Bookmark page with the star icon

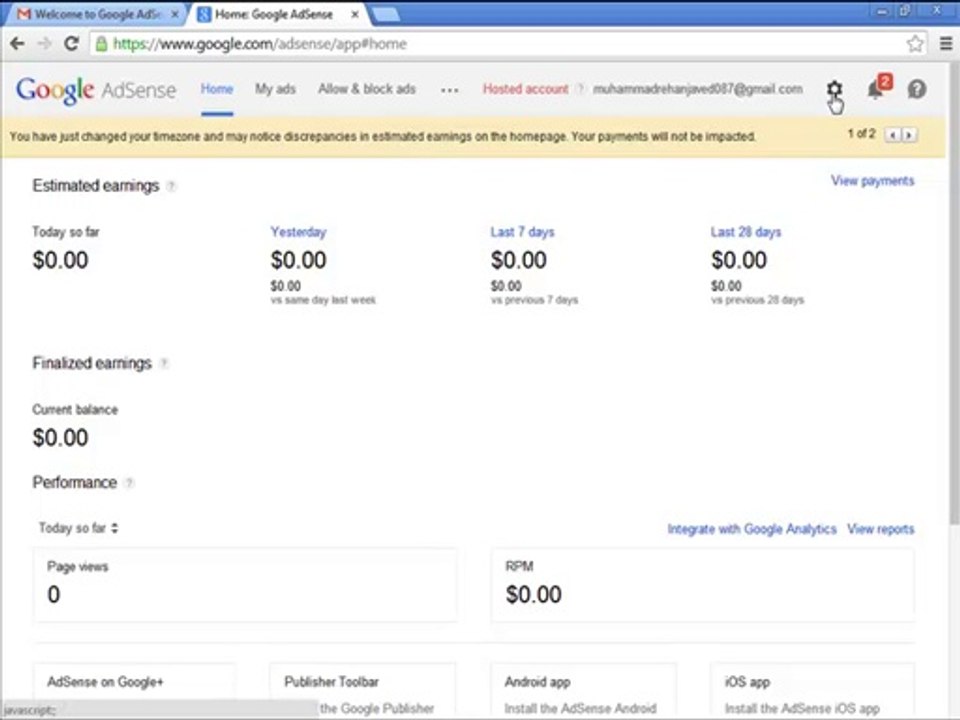tap(915, 43)
